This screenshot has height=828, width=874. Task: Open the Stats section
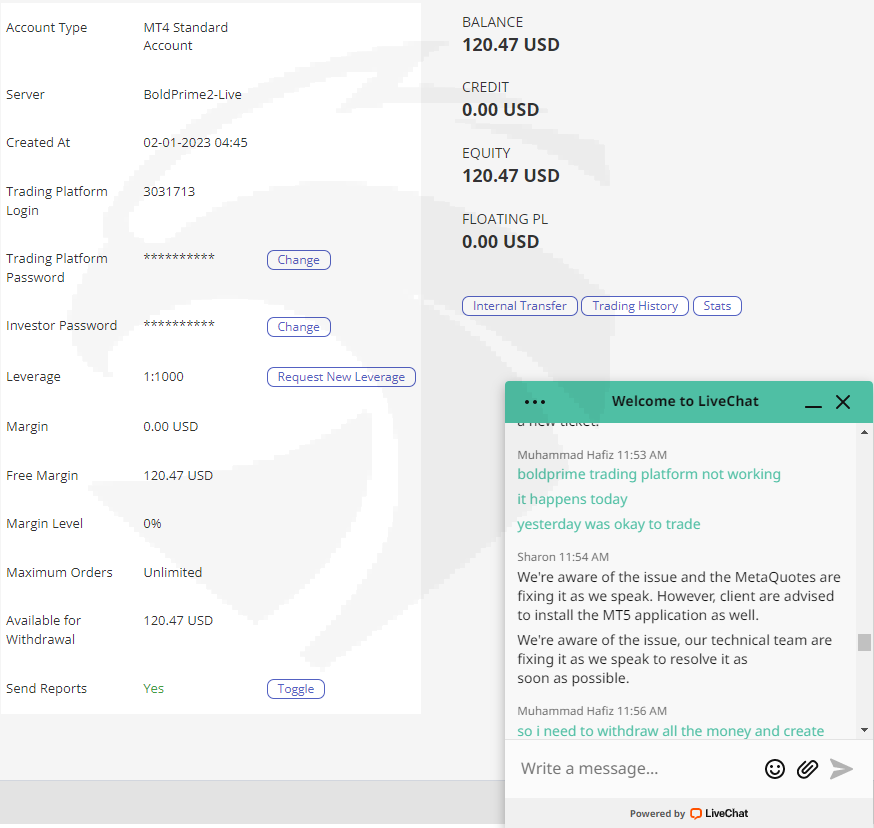coord(717,306)
